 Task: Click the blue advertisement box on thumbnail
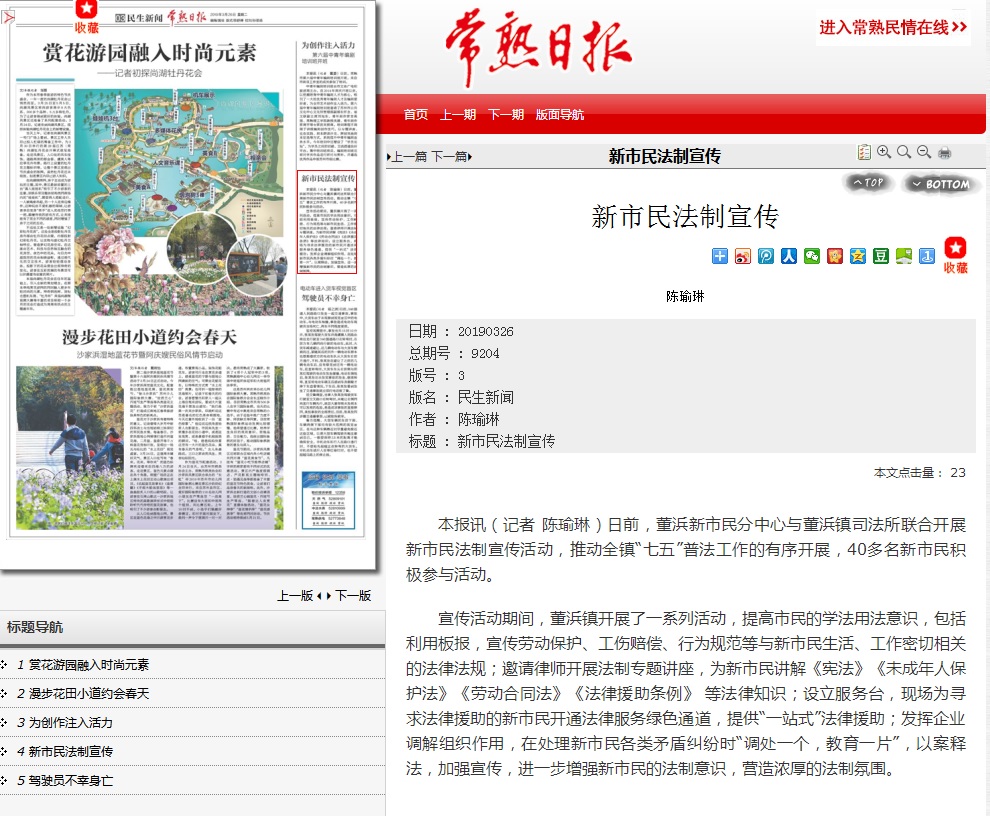pyautogui.click(x=328, y=500)
